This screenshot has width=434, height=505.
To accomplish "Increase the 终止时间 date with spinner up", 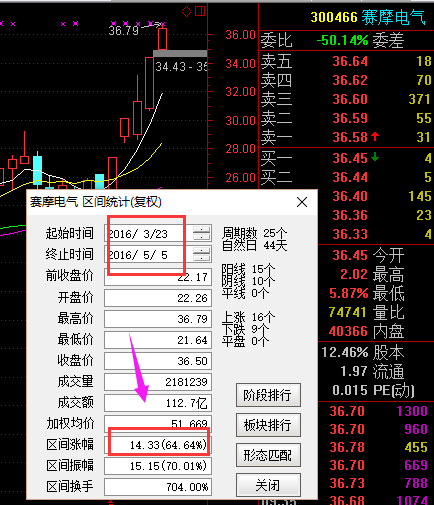I will (202, 251).
